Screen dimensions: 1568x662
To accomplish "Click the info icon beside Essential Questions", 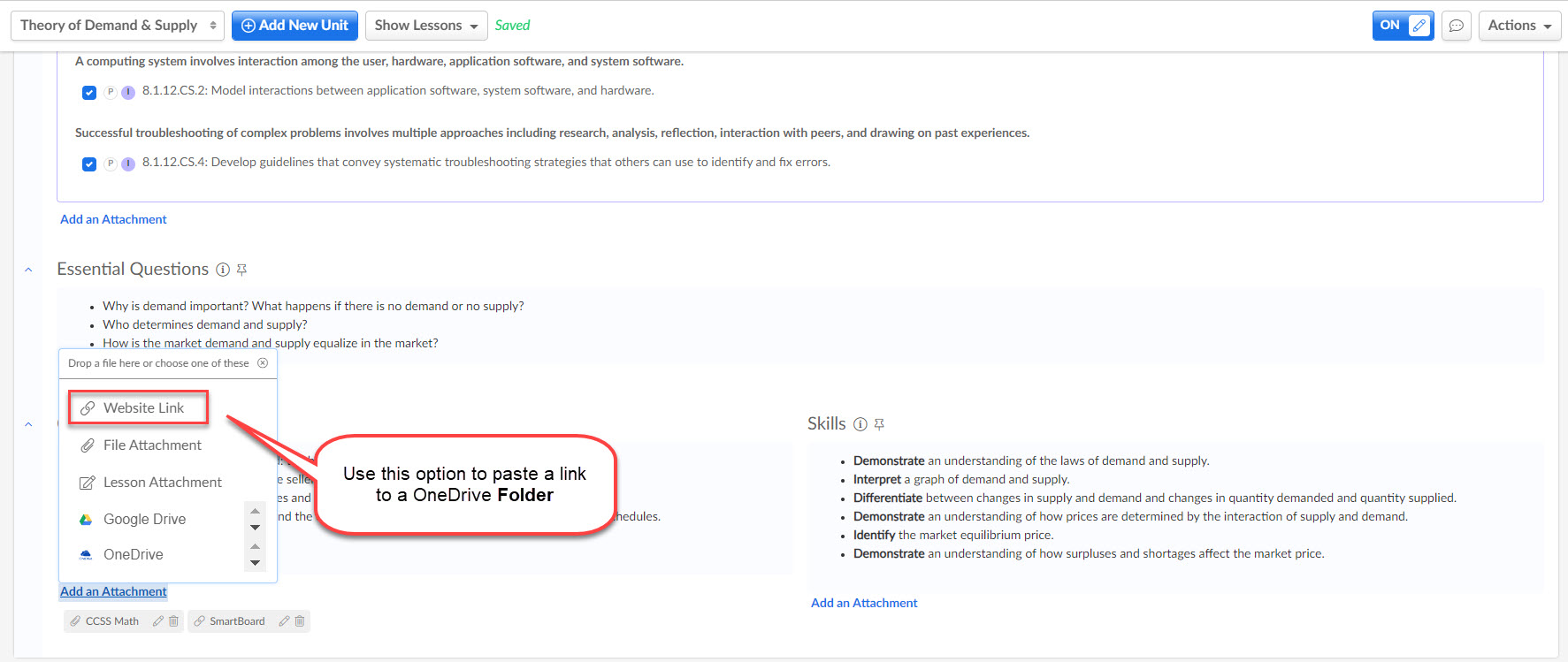I will click(223, 270).
